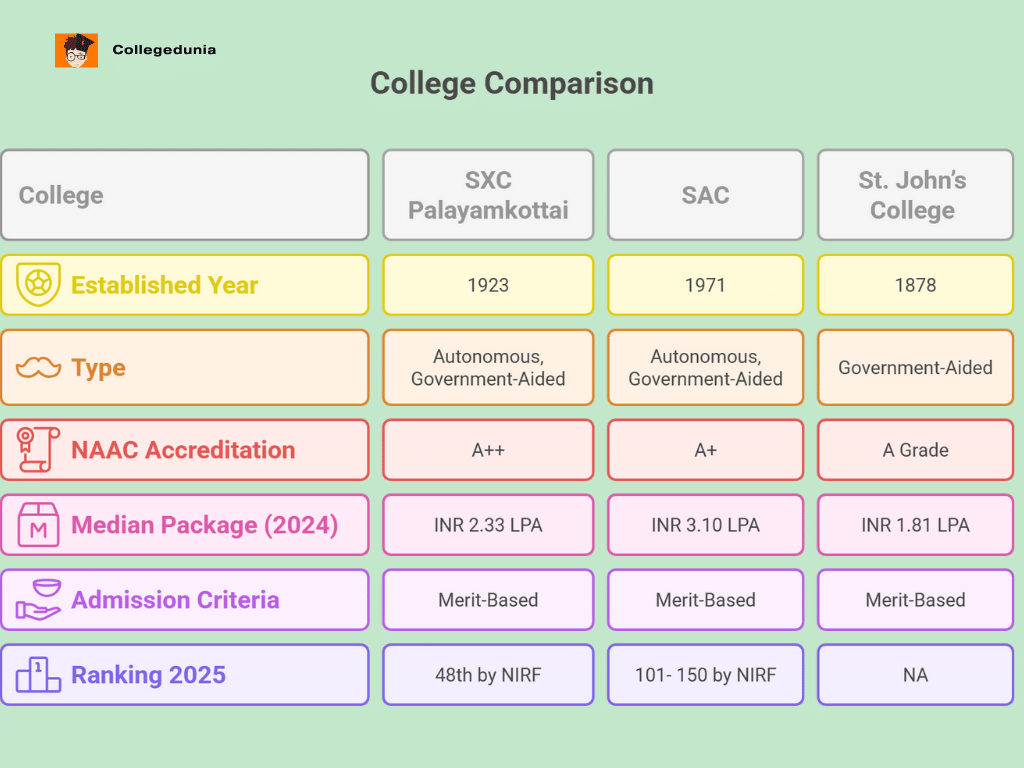Click the College Comparison title
This screenshot has height=768, width=1024.
tap(512, 83)
